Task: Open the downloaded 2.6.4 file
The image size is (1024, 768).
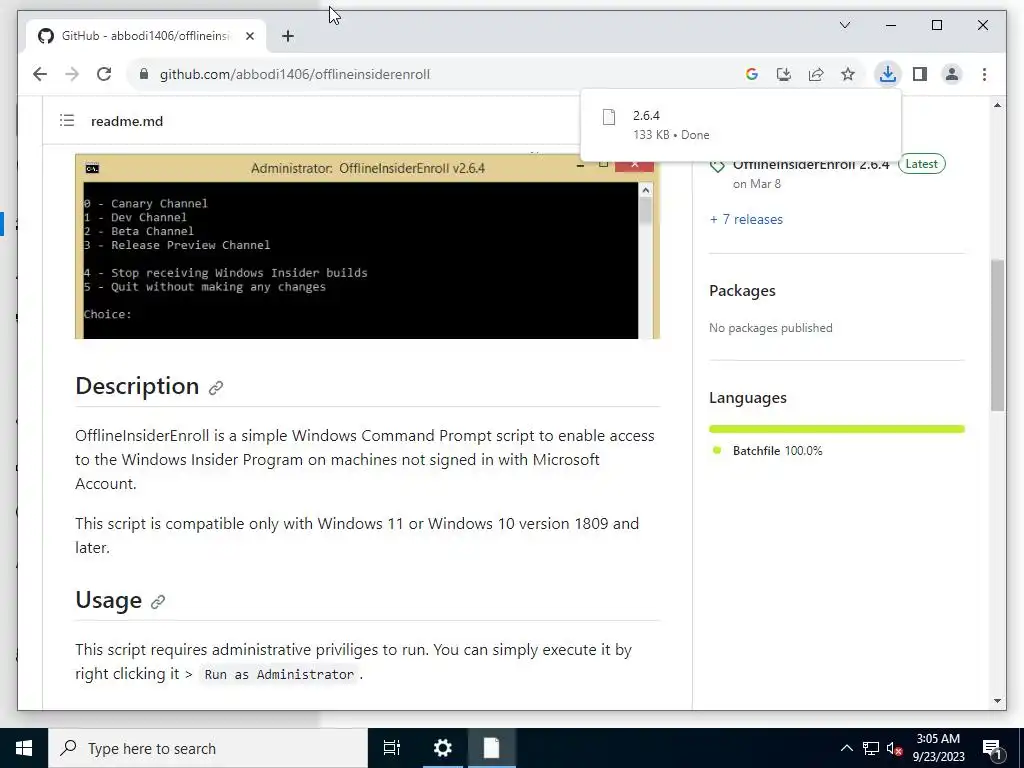Action: click(740, 125)
